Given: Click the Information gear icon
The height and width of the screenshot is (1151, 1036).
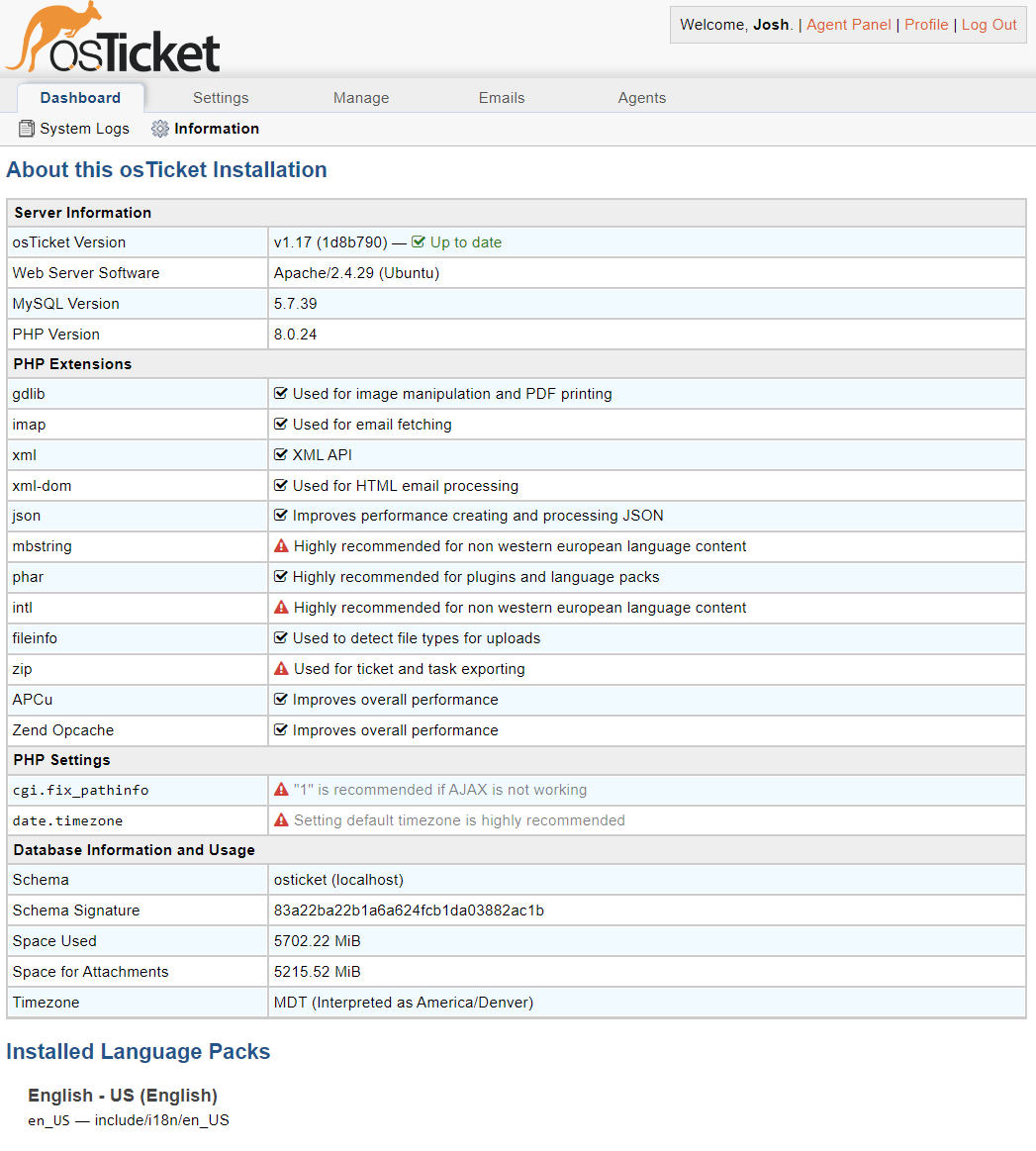Looking at the screenshot, I should (160, 129).
